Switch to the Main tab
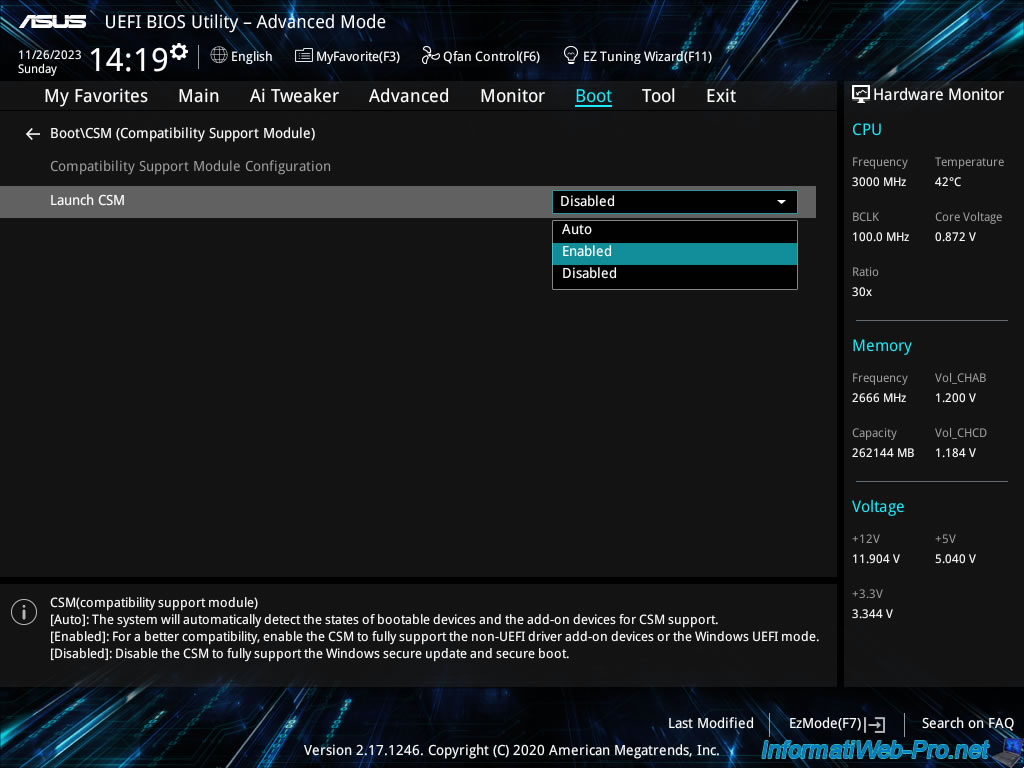The height and width of the screenshot is (768, 1024). pos(199,96)
